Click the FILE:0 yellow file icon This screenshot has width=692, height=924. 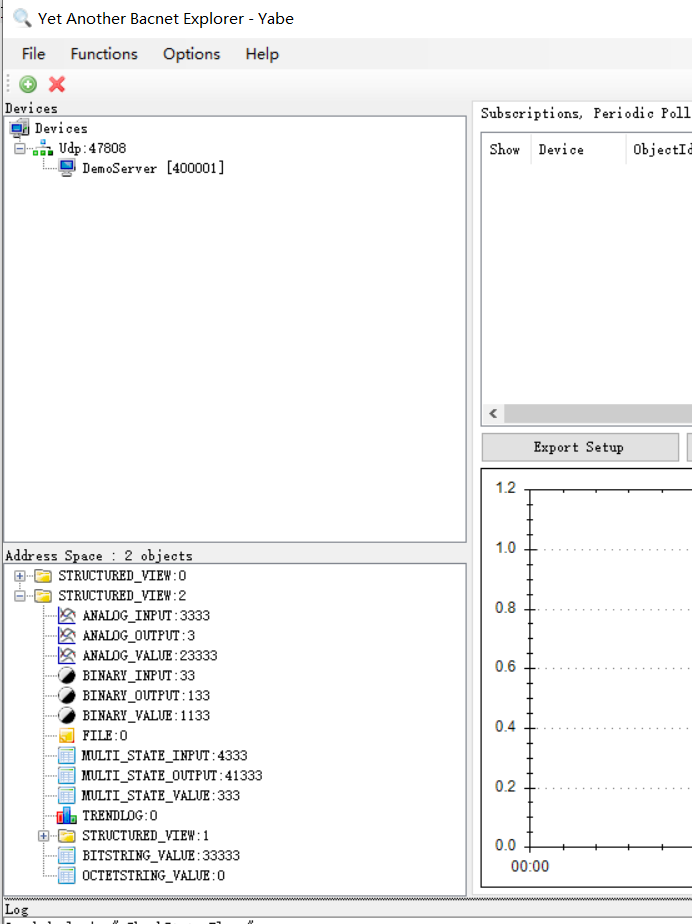[x=67, y=736]
